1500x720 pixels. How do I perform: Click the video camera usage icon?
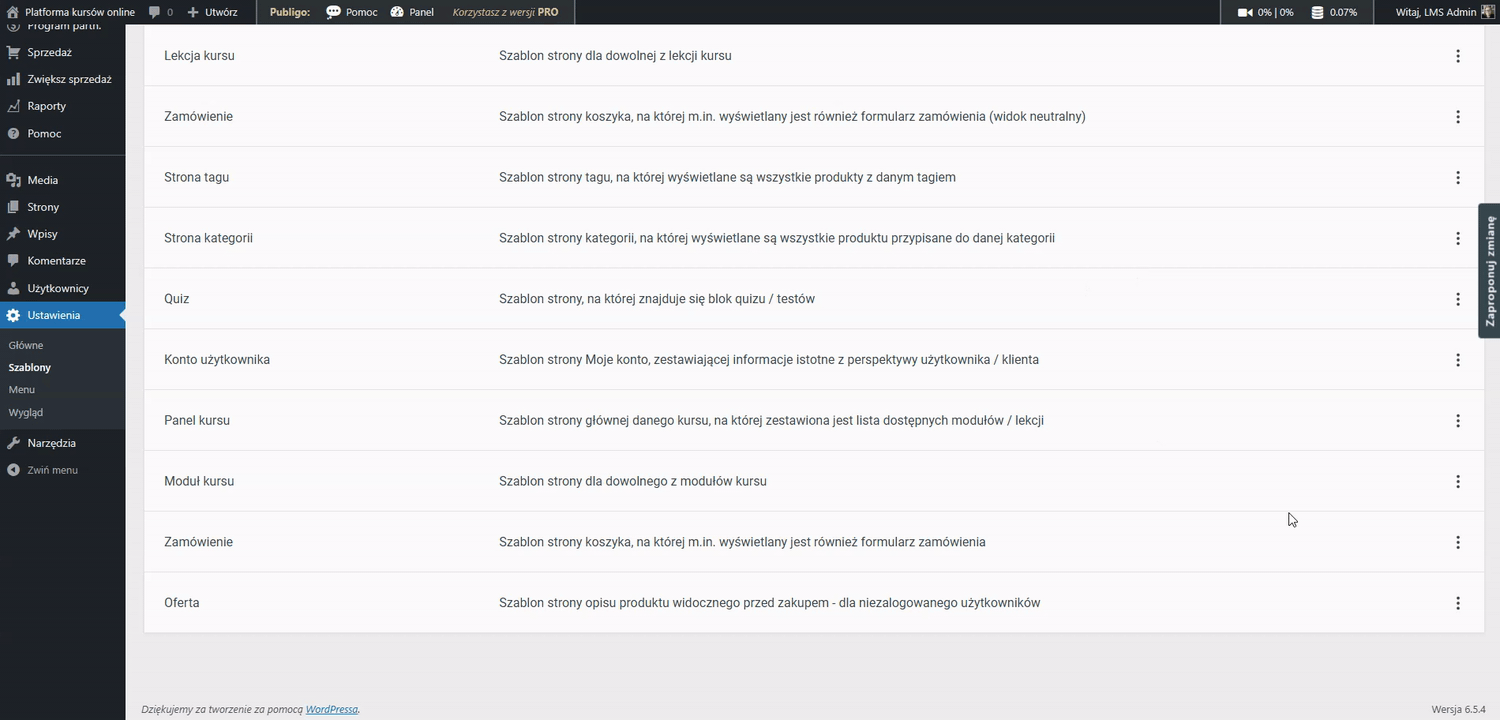pos(1245,12)
